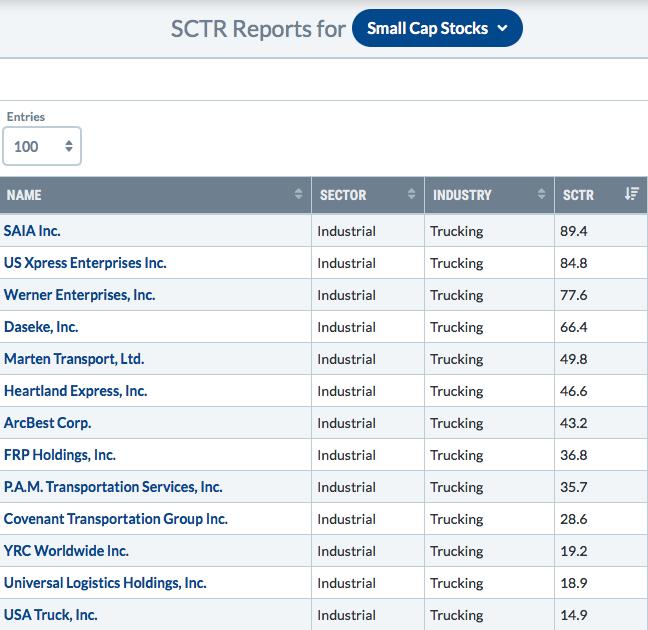Open the Small Cap Stocks dropdown
The height and width of the screenshot is (630, 648).
437,28
